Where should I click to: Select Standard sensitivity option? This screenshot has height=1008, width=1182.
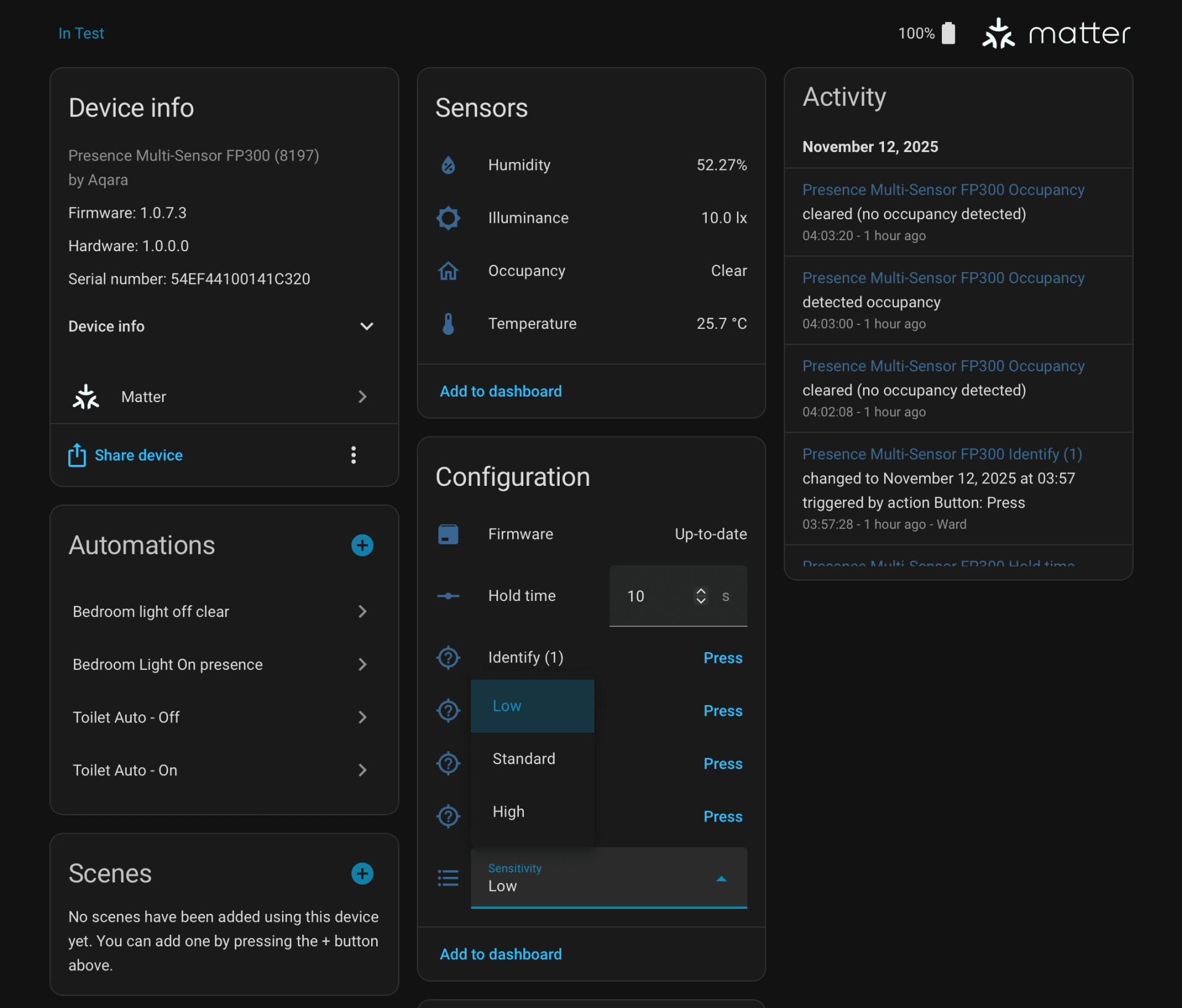(x=524, y=759)
